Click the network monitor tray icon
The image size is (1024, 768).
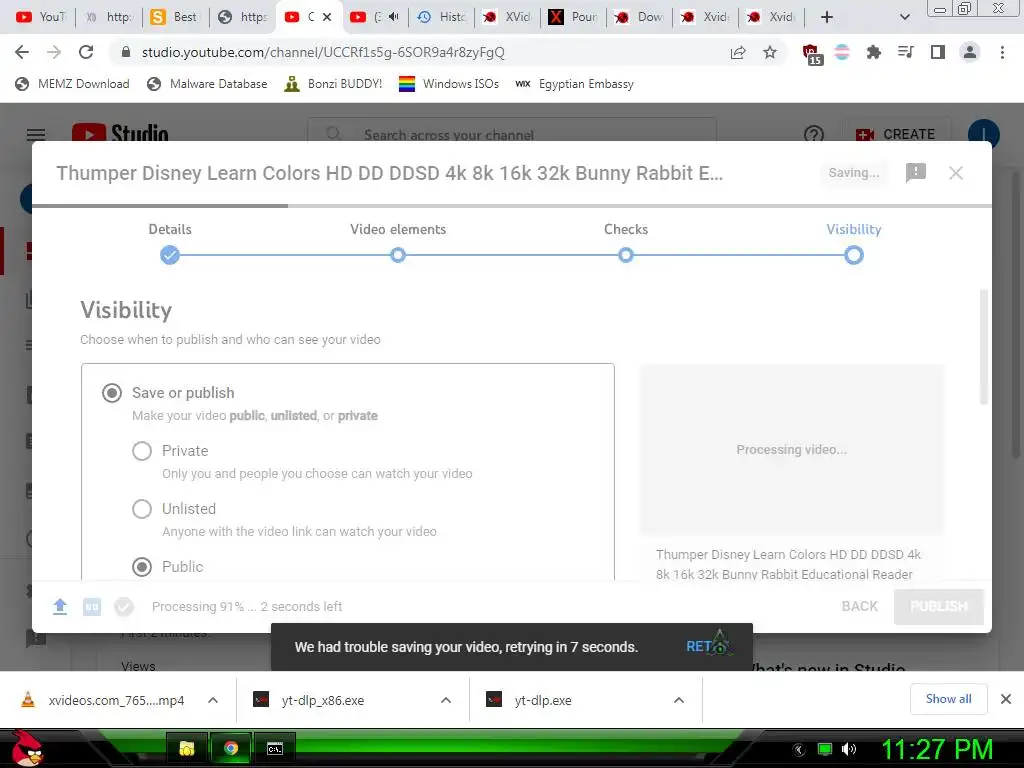pyautogui.click(x=824, y=749)
